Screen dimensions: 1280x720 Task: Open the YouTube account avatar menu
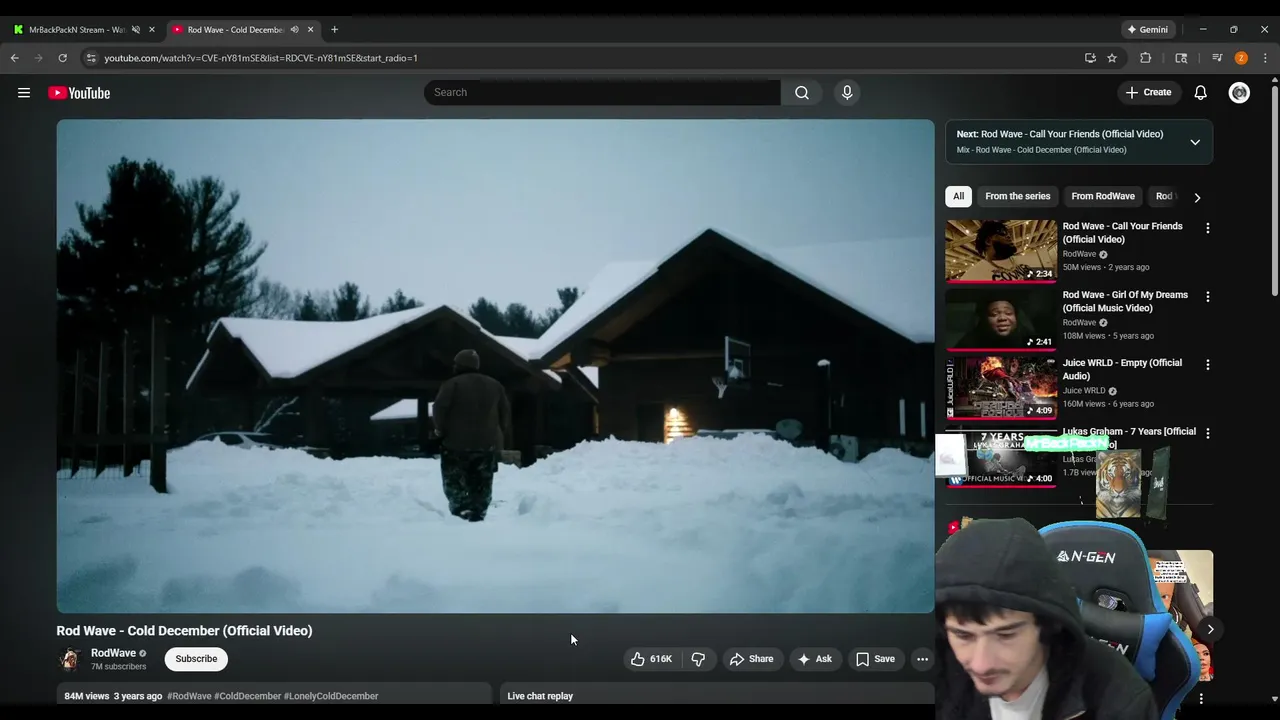click(x=1239, y=93)
